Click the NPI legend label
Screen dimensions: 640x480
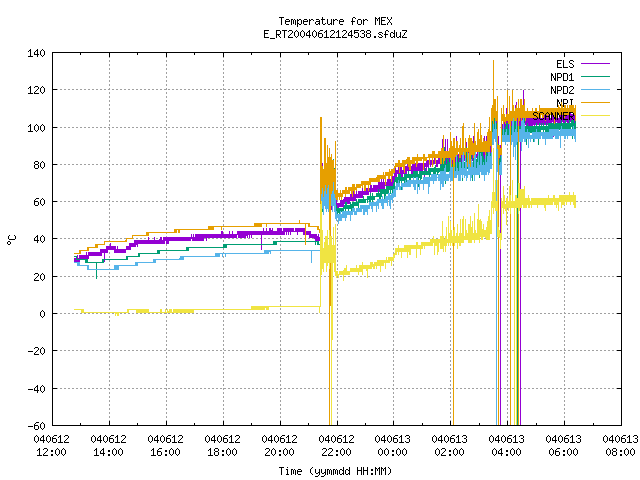coord(565,103)
